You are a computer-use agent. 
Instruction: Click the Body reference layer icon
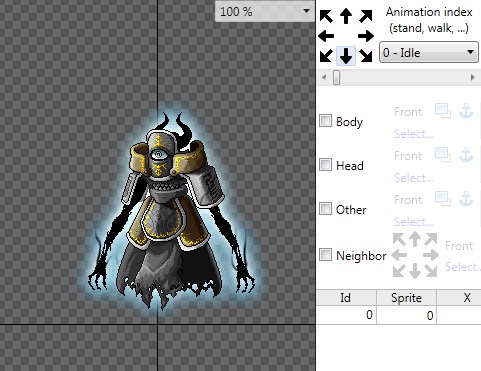[x=443, y=111]
